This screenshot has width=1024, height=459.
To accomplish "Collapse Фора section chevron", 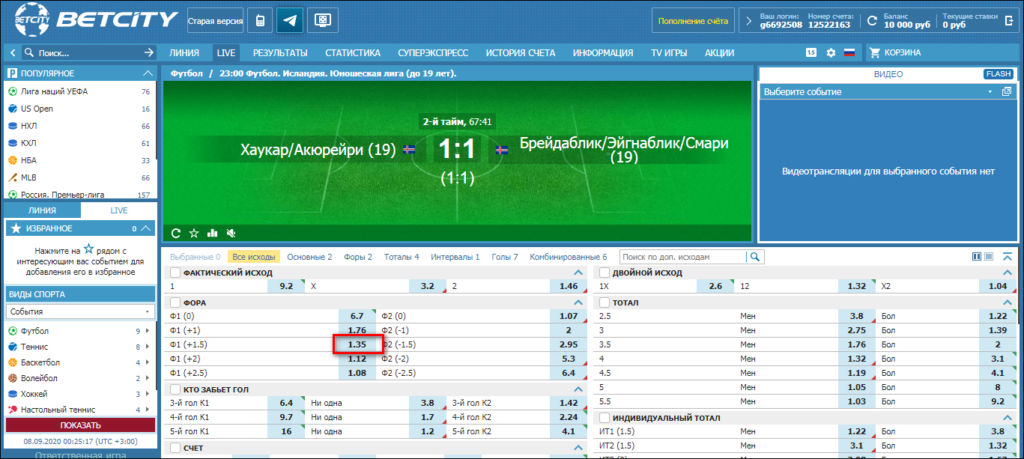I will click(577, 303).
